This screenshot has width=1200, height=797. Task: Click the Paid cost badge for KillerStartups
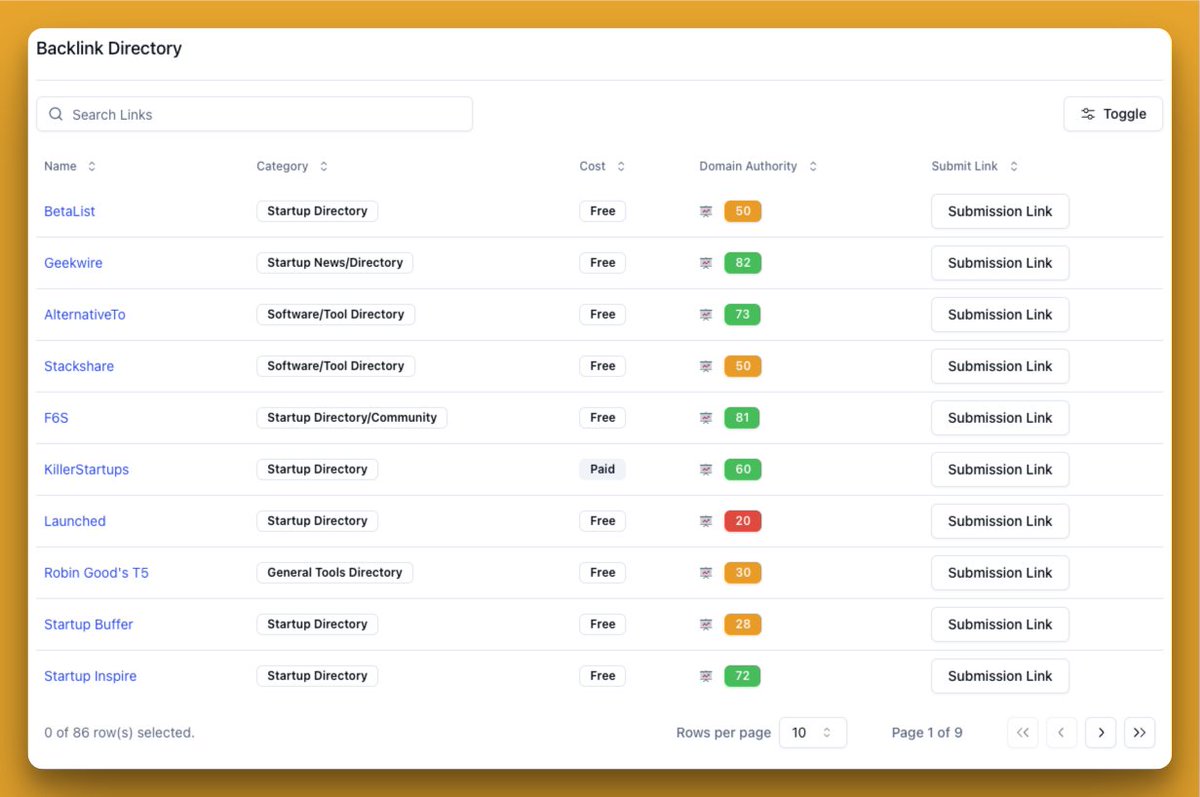point(602,469)
